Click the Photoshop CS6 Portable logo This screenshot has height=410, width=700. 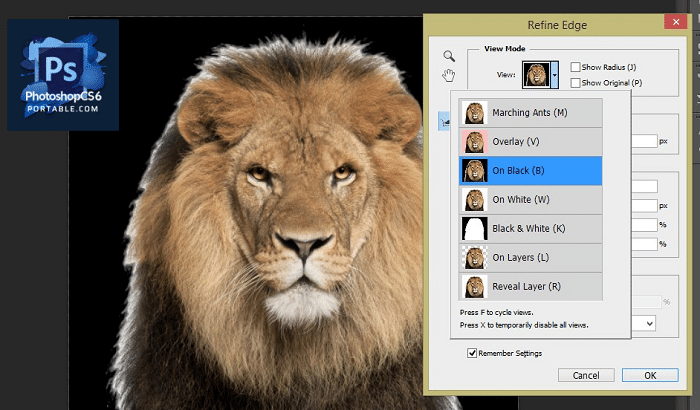(x=63, y=75)
